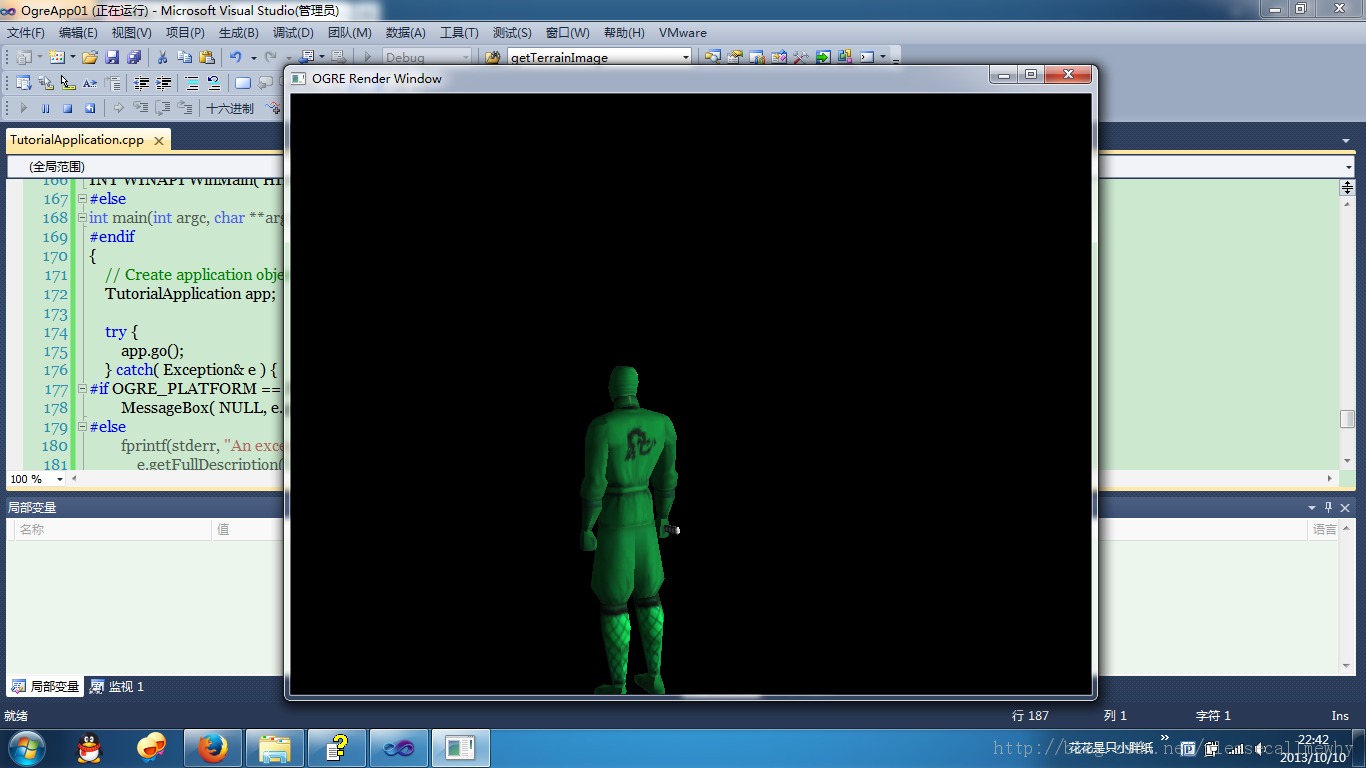
Task: Stop debugging with the square stop icon
Action: click(x=66, y=107)
